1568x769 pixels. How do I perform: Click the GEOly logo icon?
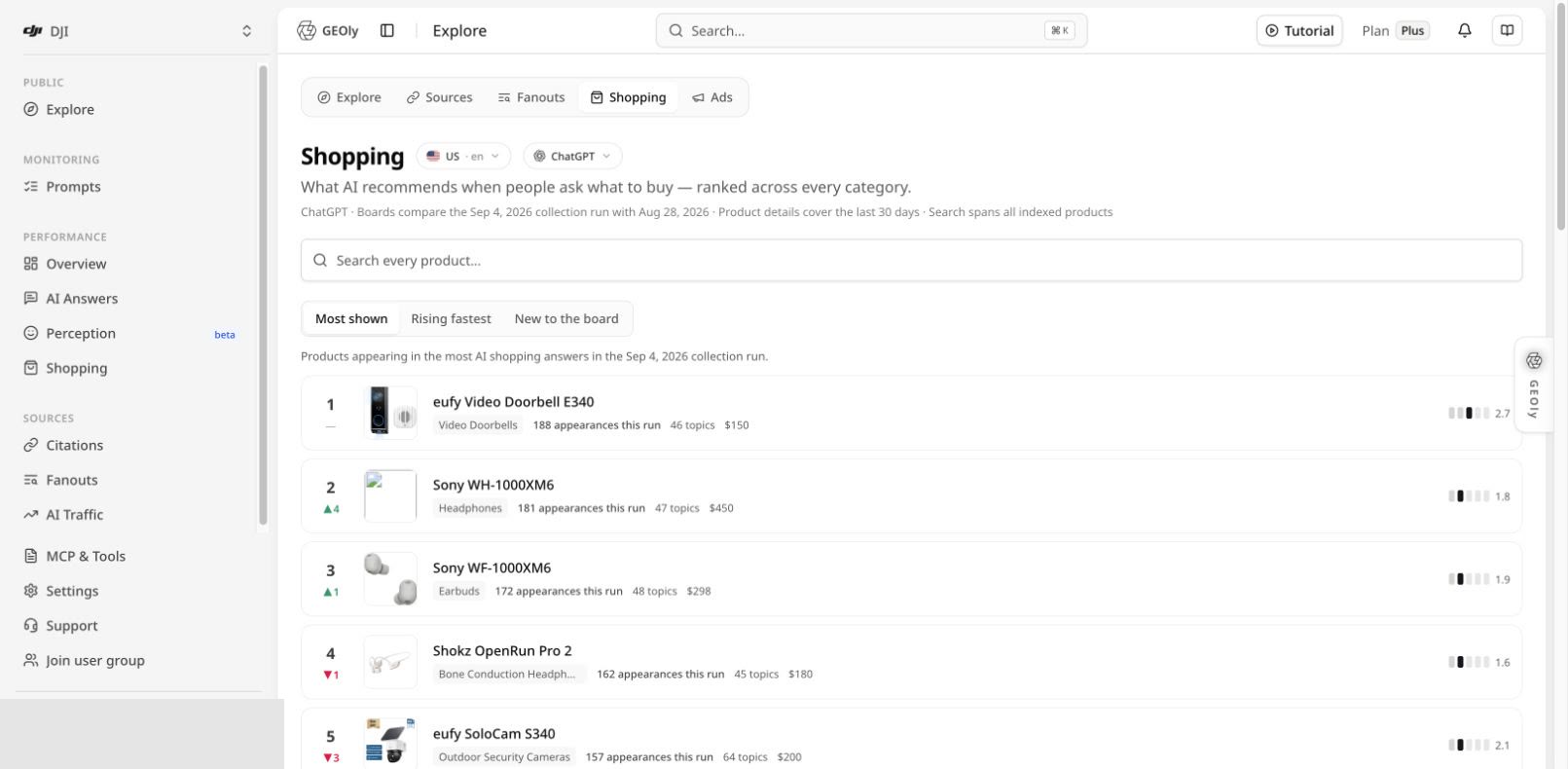pos(307,30)
